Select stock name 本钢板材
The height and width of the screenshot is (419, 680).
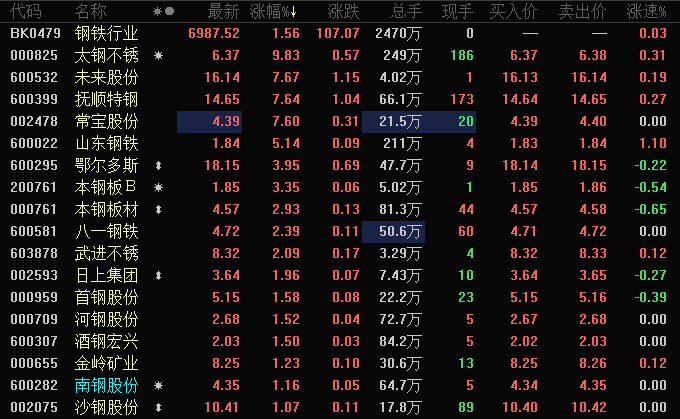click(106, 210)
